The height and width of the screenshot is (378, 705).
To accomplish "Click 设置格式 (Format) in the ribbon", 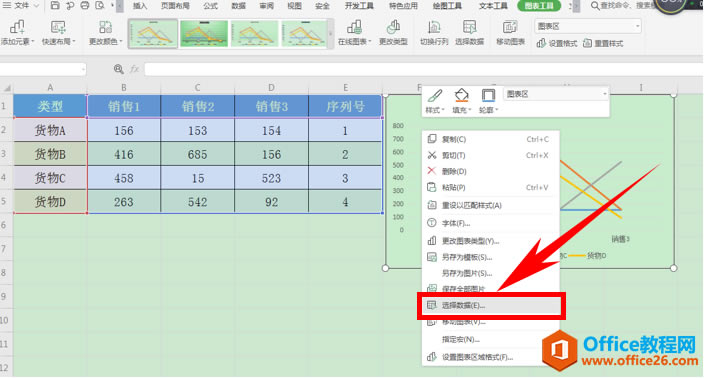I will click(557, 44).
